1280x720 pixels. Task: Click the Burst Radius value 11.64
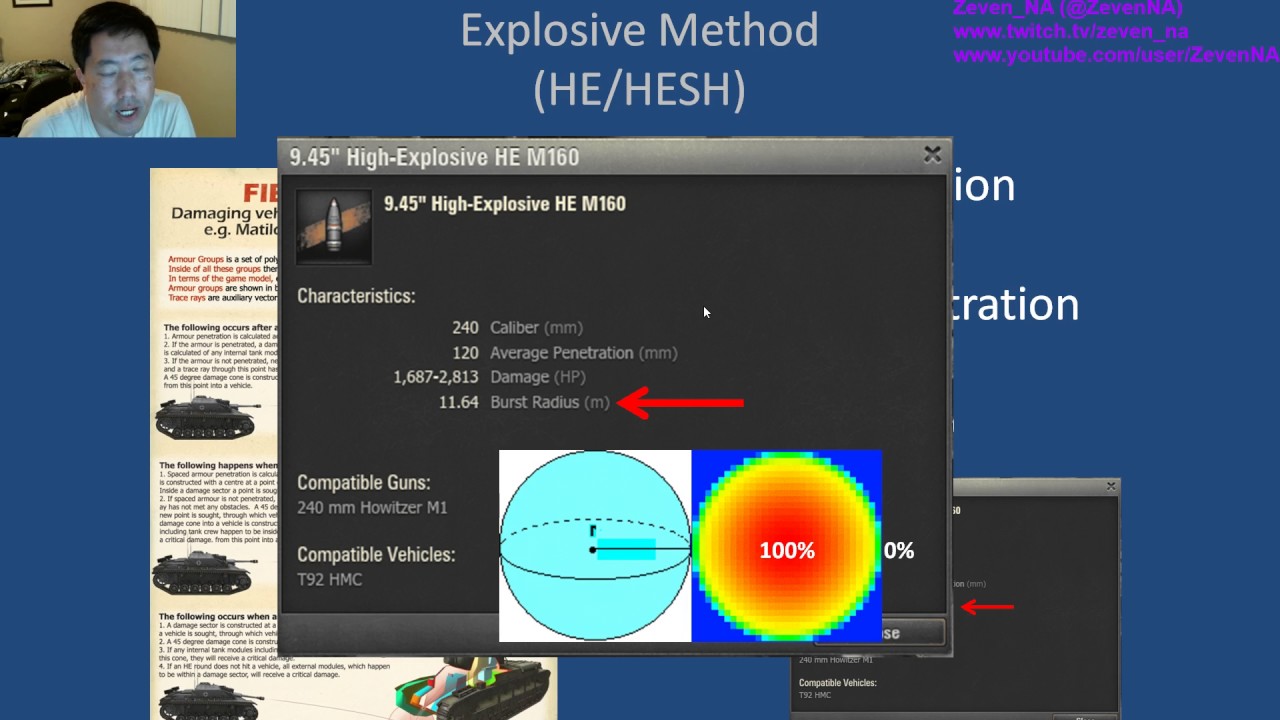(x=458, y=402)
